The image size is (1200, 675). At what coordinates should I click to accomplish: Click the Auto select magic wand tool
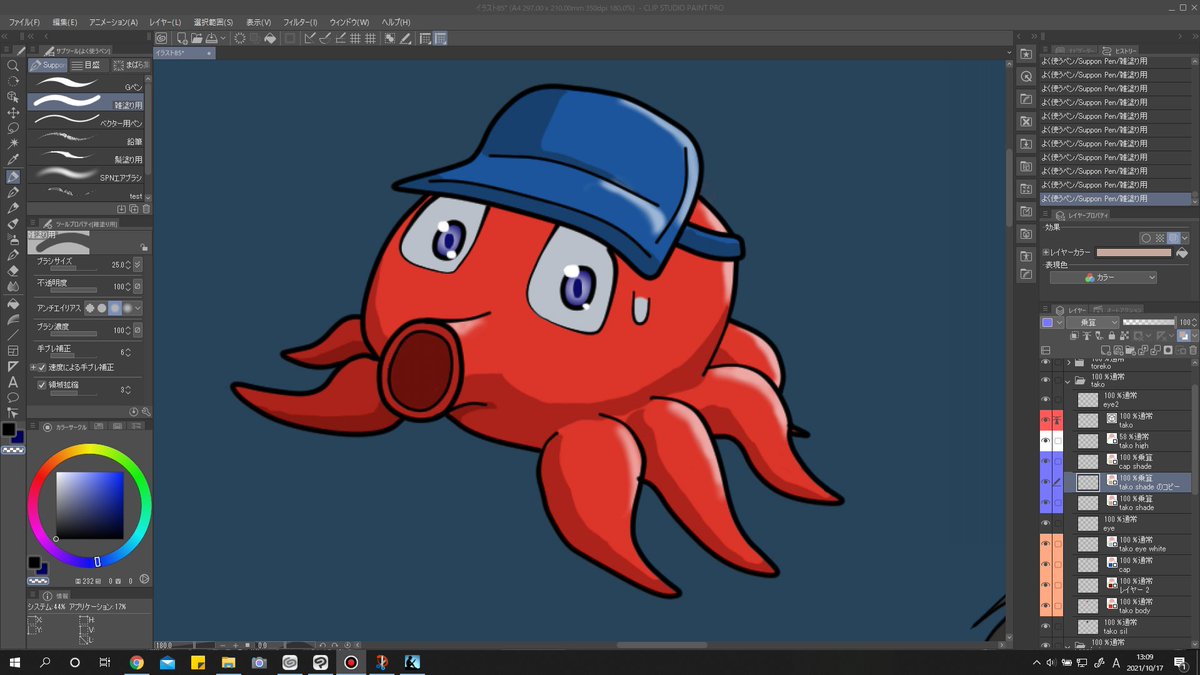point(13,144)
